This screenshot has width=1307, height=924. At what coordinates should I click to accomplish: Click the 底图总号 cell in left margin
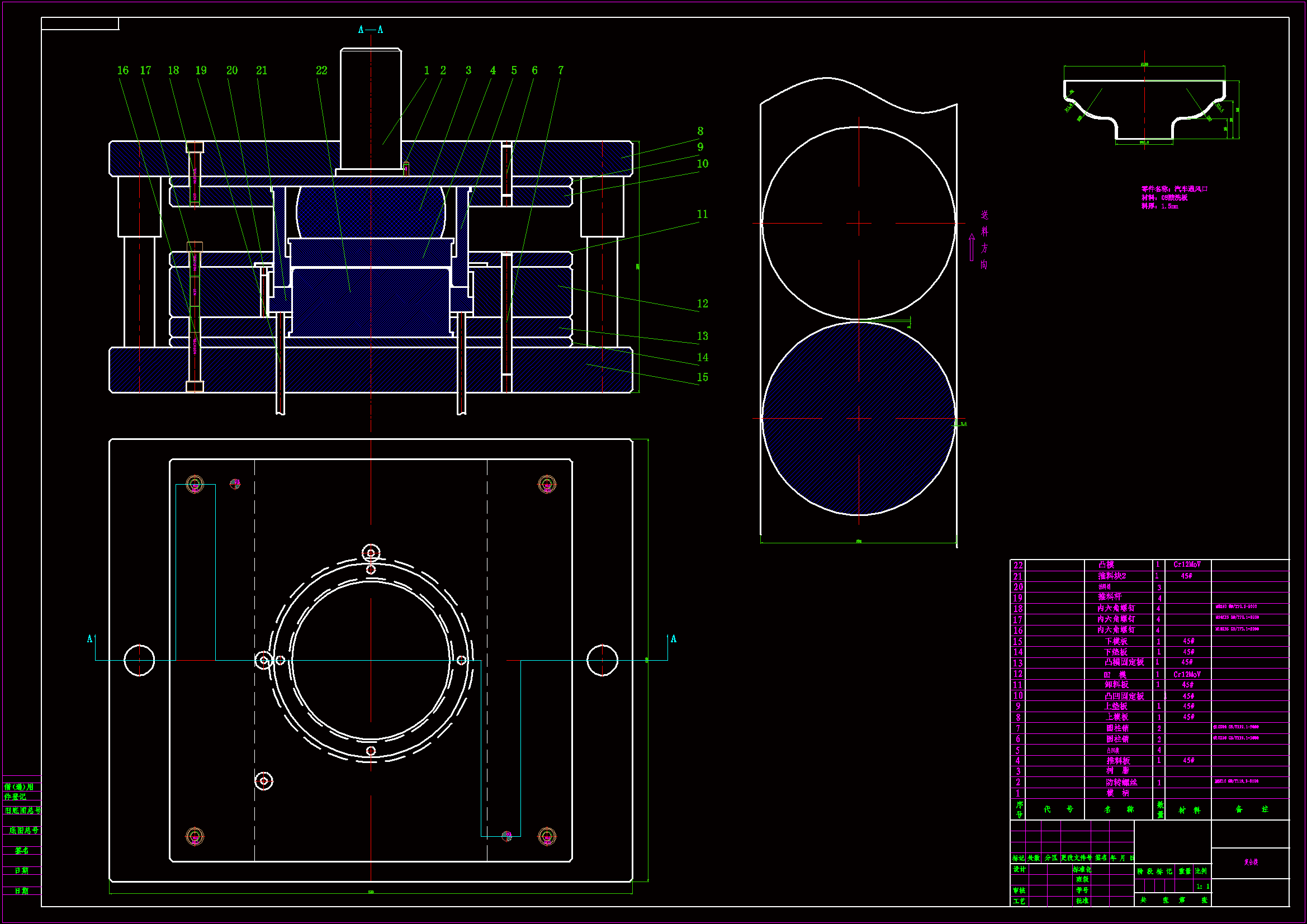pyautogui.click(x=23, y=831)
